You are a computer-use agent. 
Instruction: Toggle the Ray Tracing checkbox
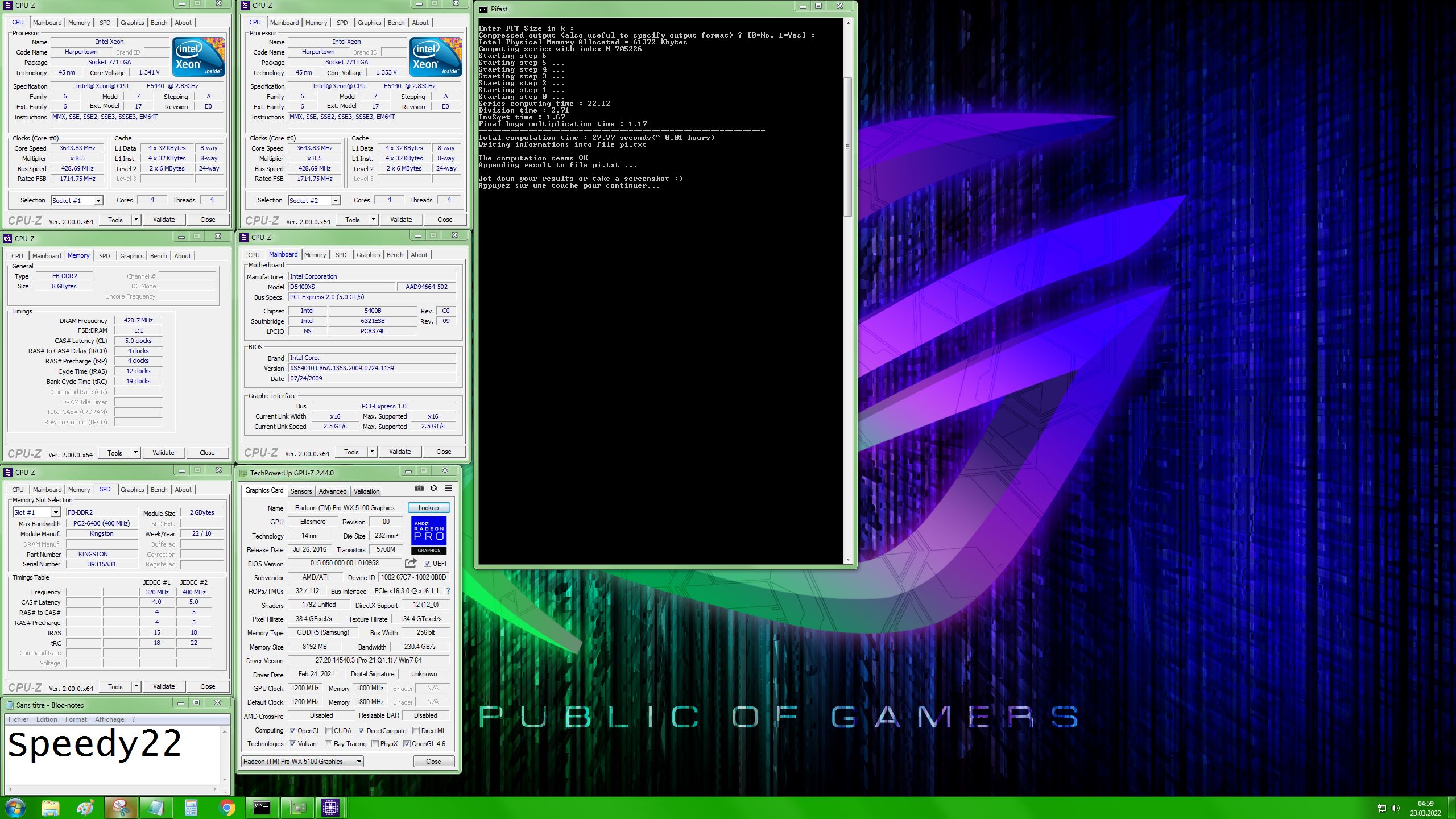(x=328, y=744)
